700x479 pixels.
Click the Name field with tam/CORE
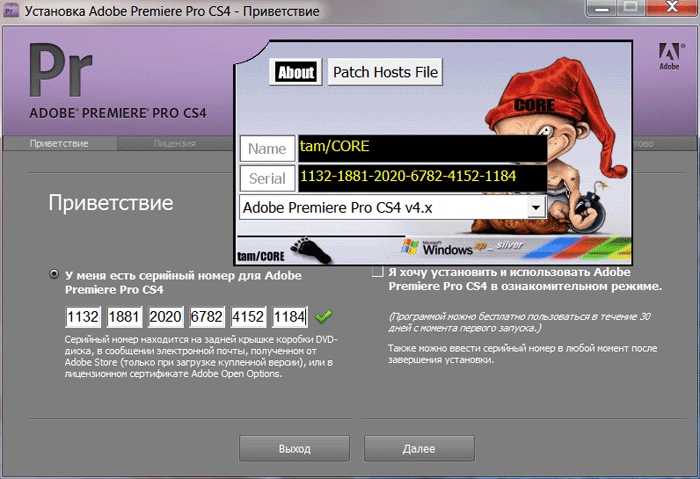pyautogui.click(x=422, y=148)
